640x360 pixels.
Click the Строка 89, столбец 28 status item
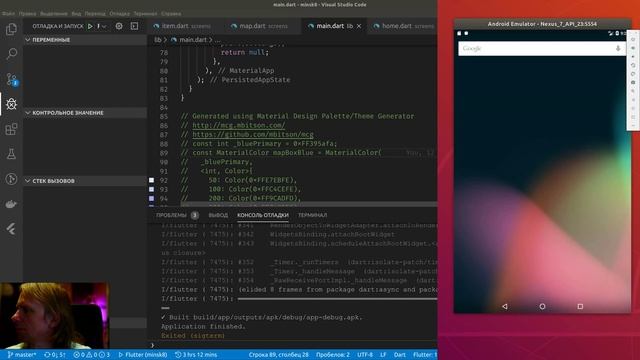coord(278,355)
